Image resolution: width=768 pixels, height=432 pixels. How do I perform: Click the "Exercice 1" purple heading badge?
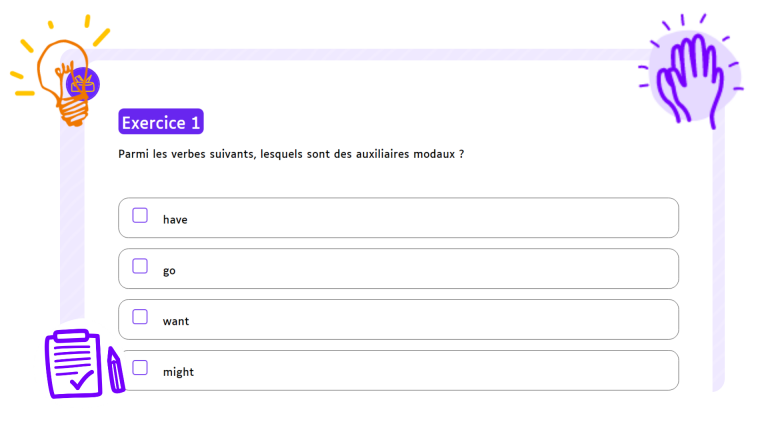[x=161, y=122]
